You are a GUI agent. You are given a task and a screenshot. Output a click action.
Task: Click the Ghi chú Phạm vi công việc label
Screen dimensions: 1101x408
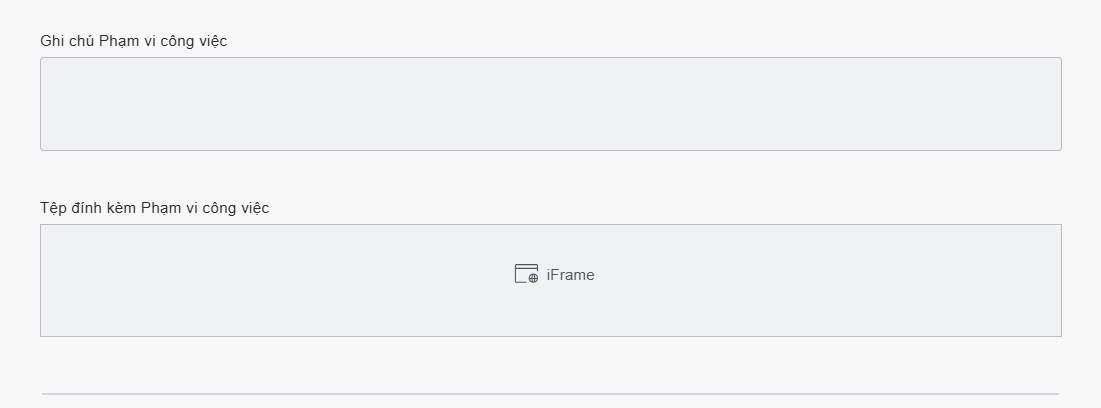(x=133, y=41)
